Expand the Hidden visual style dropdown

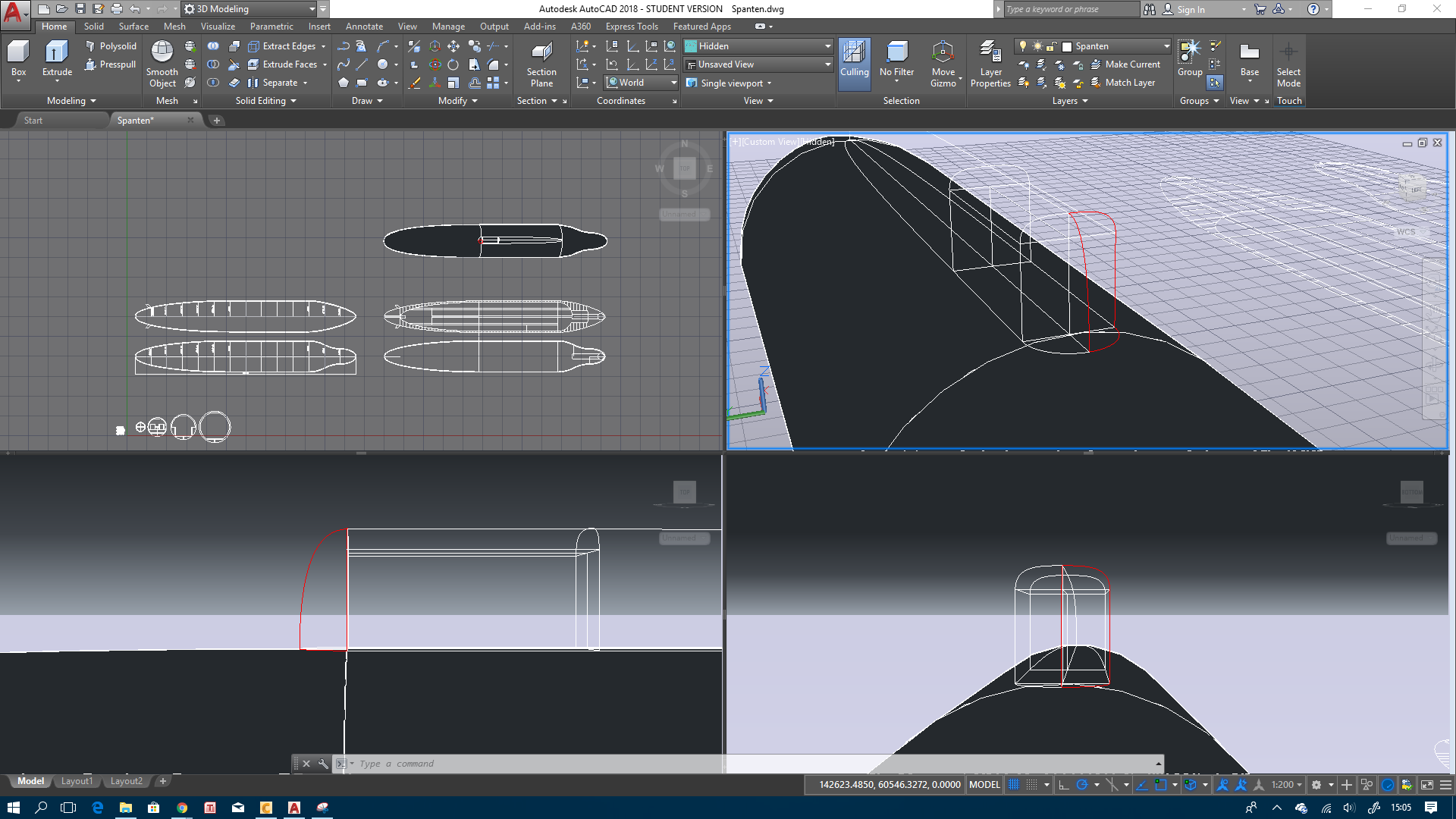(827, 46)
